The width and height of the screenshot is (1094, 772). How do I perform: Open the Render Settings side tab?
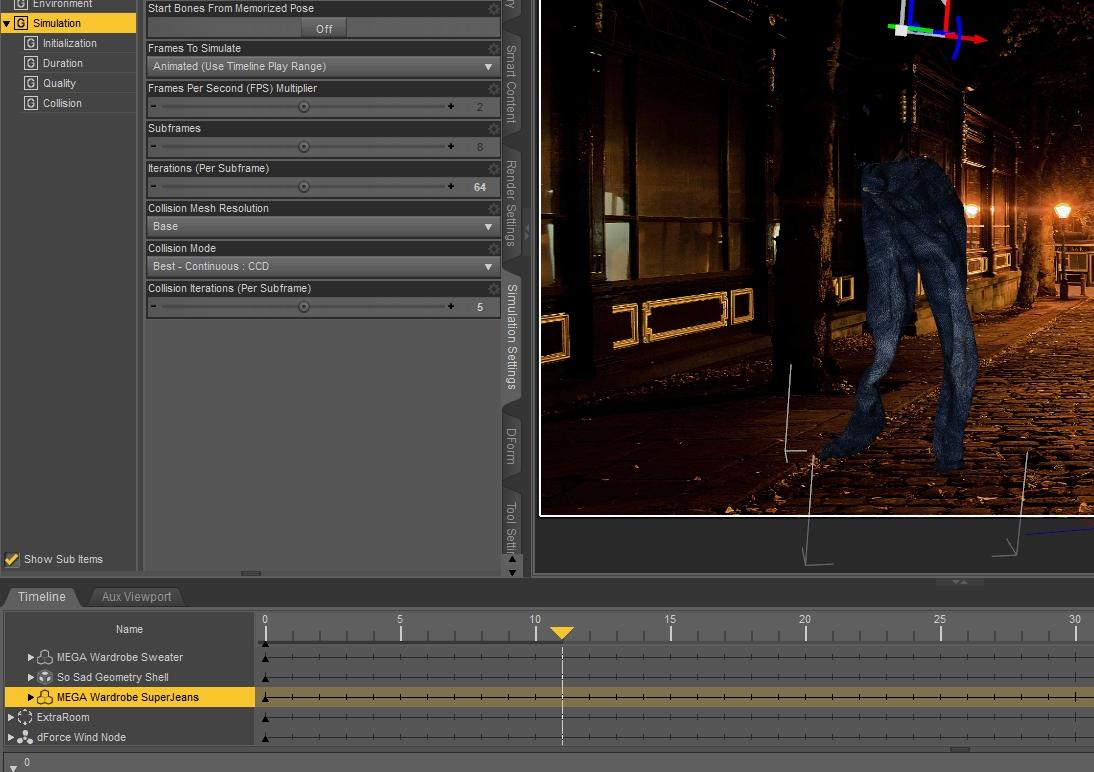(510, 202)
